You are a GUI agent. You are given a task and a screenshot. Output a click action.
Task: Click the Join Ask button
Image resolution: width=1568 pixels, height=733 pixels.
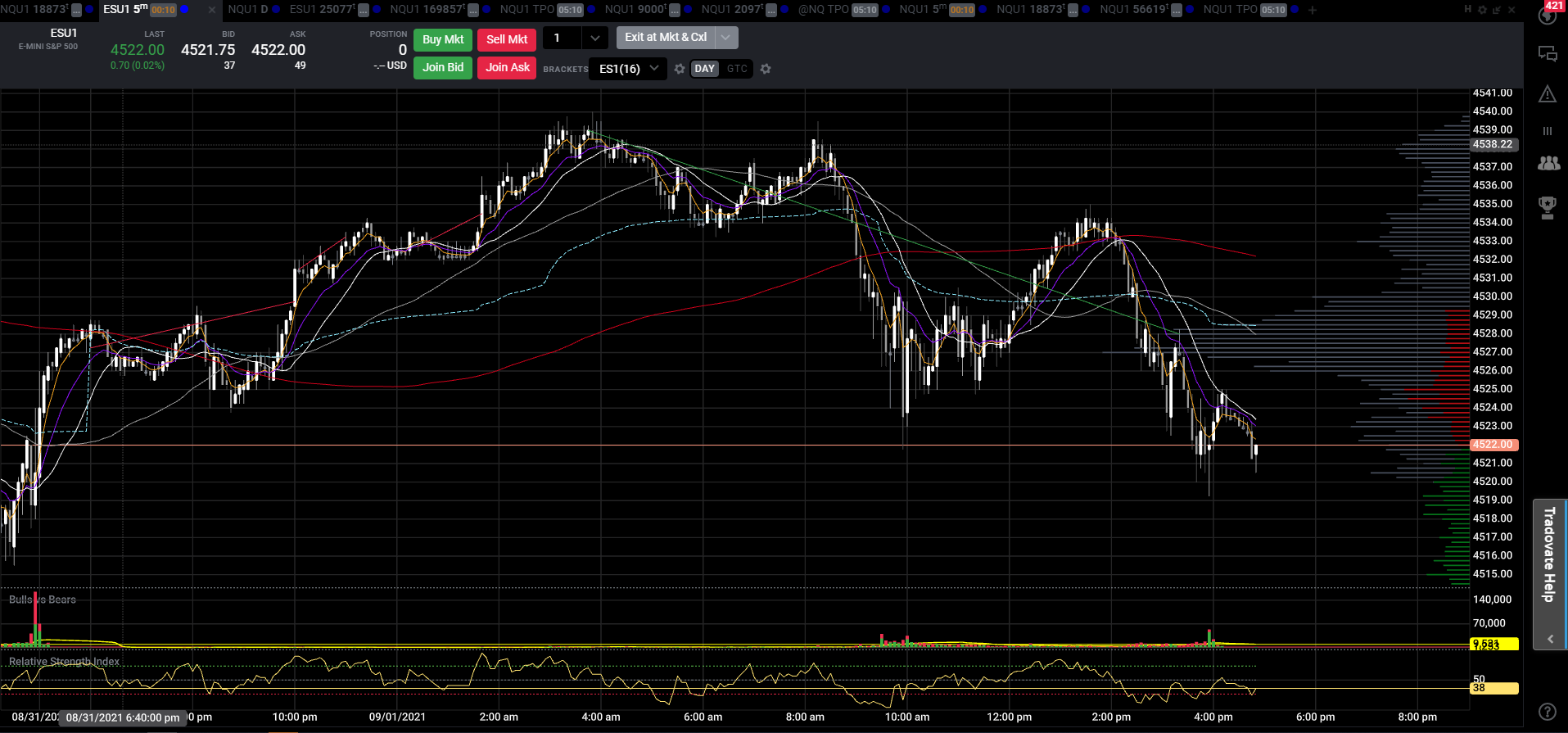coord(507,67)
